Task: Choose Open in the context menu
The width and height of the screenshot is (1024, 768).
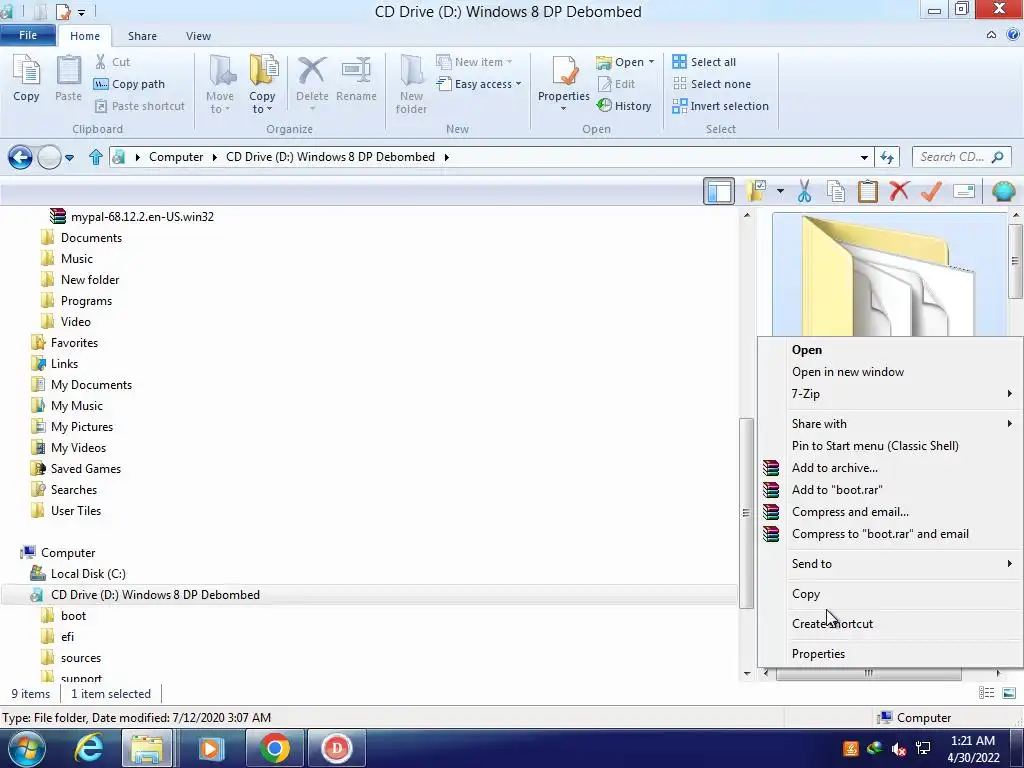Action: [x=890, y=350]
